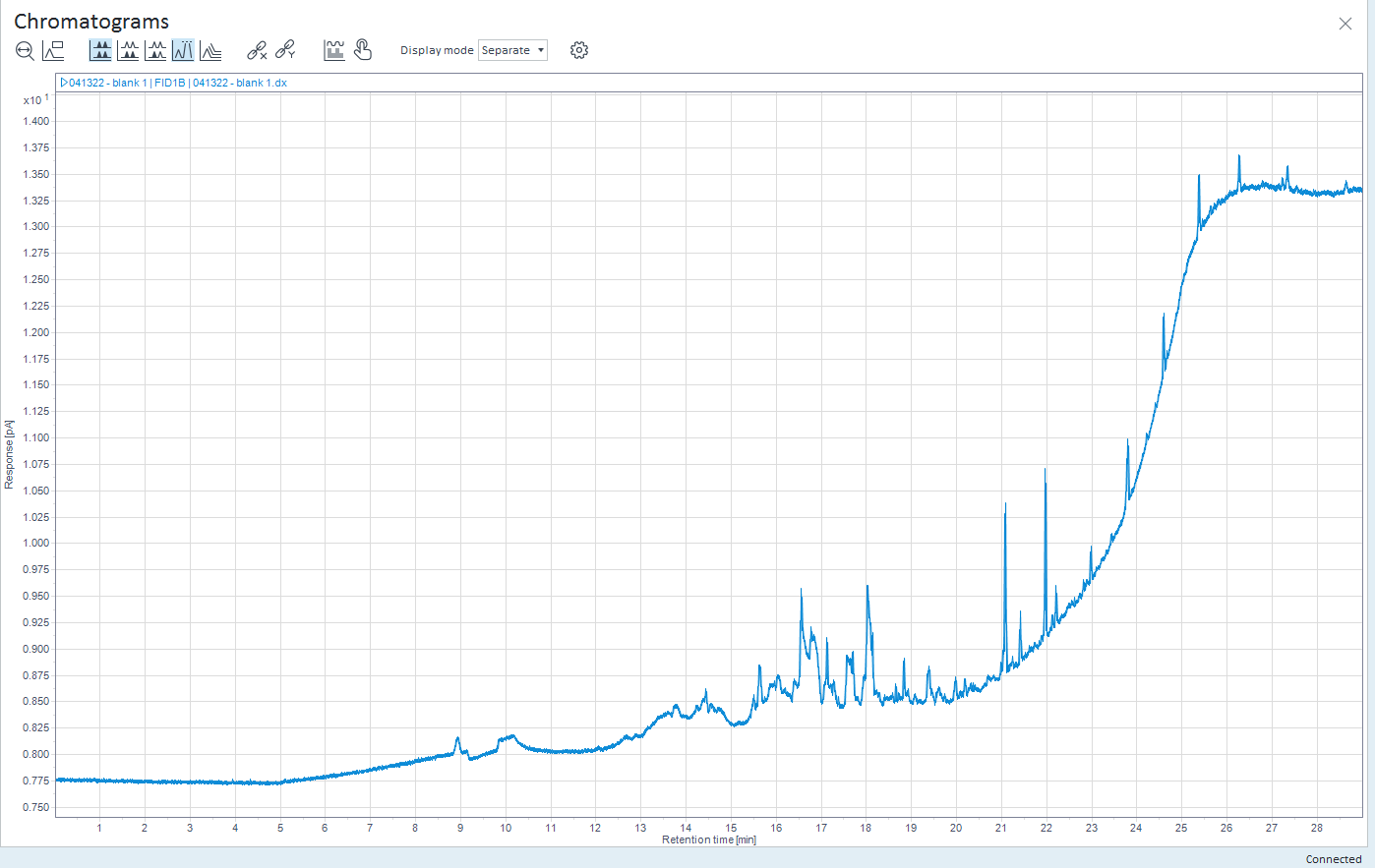Toggle the peak baseline display icon
The height and width of the screenshot is (868, 1375).
(128, 50)
